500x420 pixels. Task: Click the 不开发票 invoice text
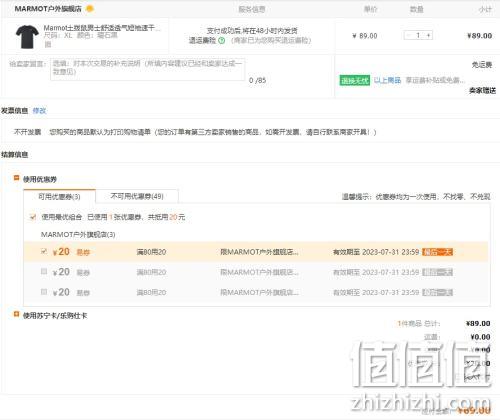pyautogui.click(x=27, y=132)
